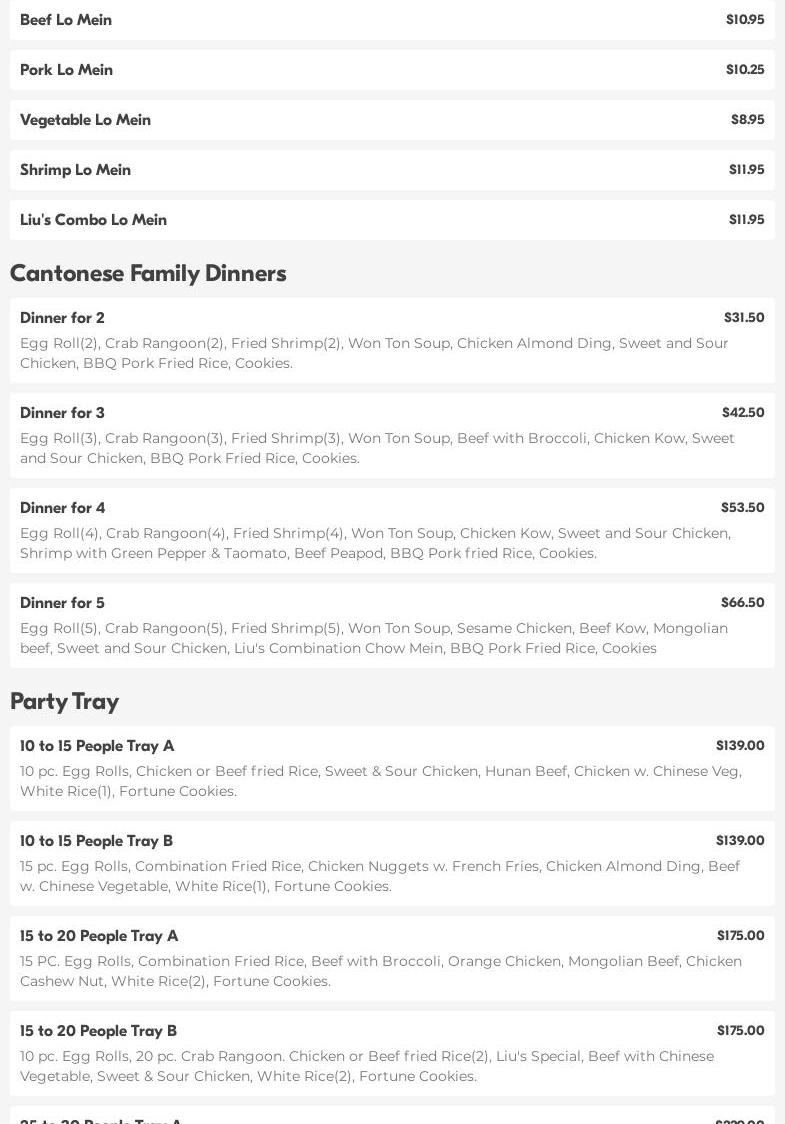Open the Dinner for 2 option

(x=62, y=318)
